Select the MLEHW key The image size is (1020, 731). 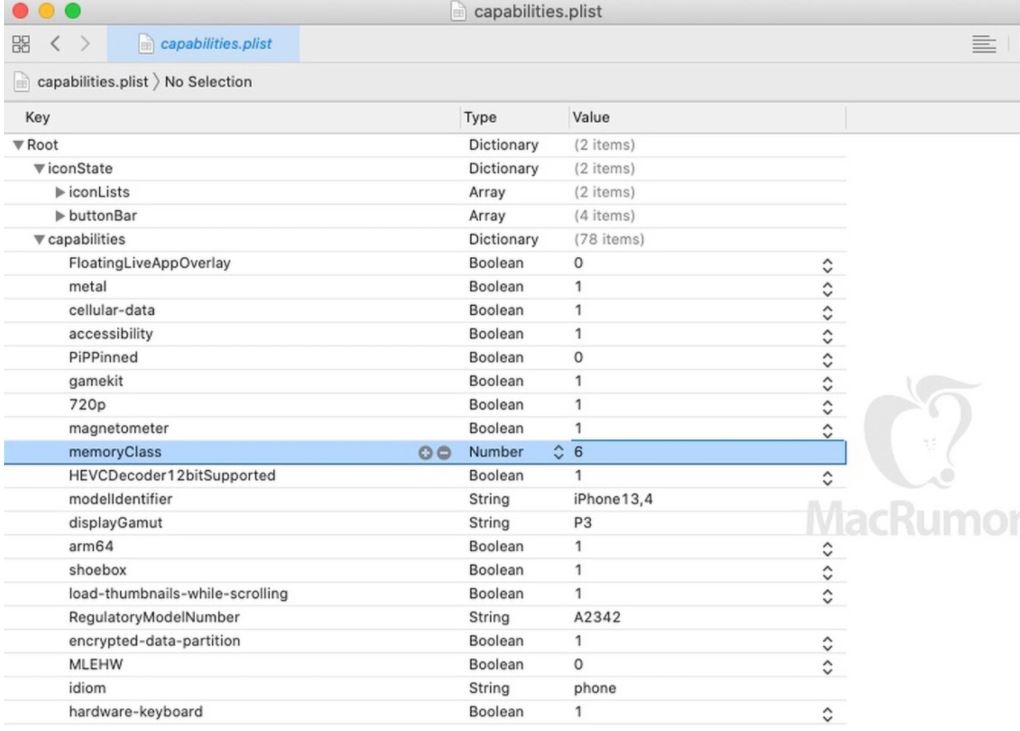tap(96, 665)
